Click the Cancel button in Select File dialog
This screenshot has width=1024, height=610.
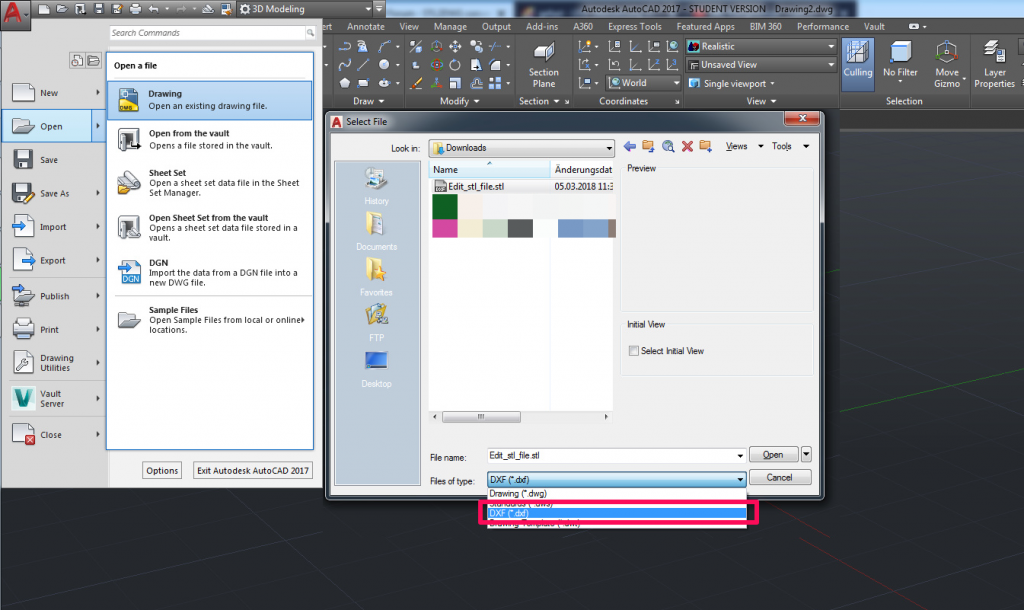(x=780, y=477)
